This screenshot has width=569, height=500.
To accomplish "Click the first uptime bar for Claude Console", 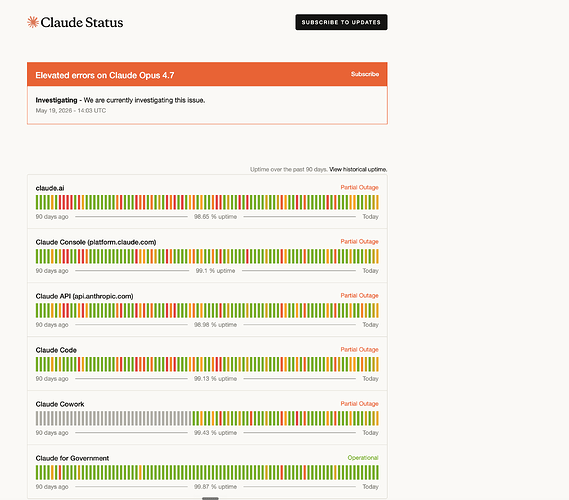I will [37, 257].
